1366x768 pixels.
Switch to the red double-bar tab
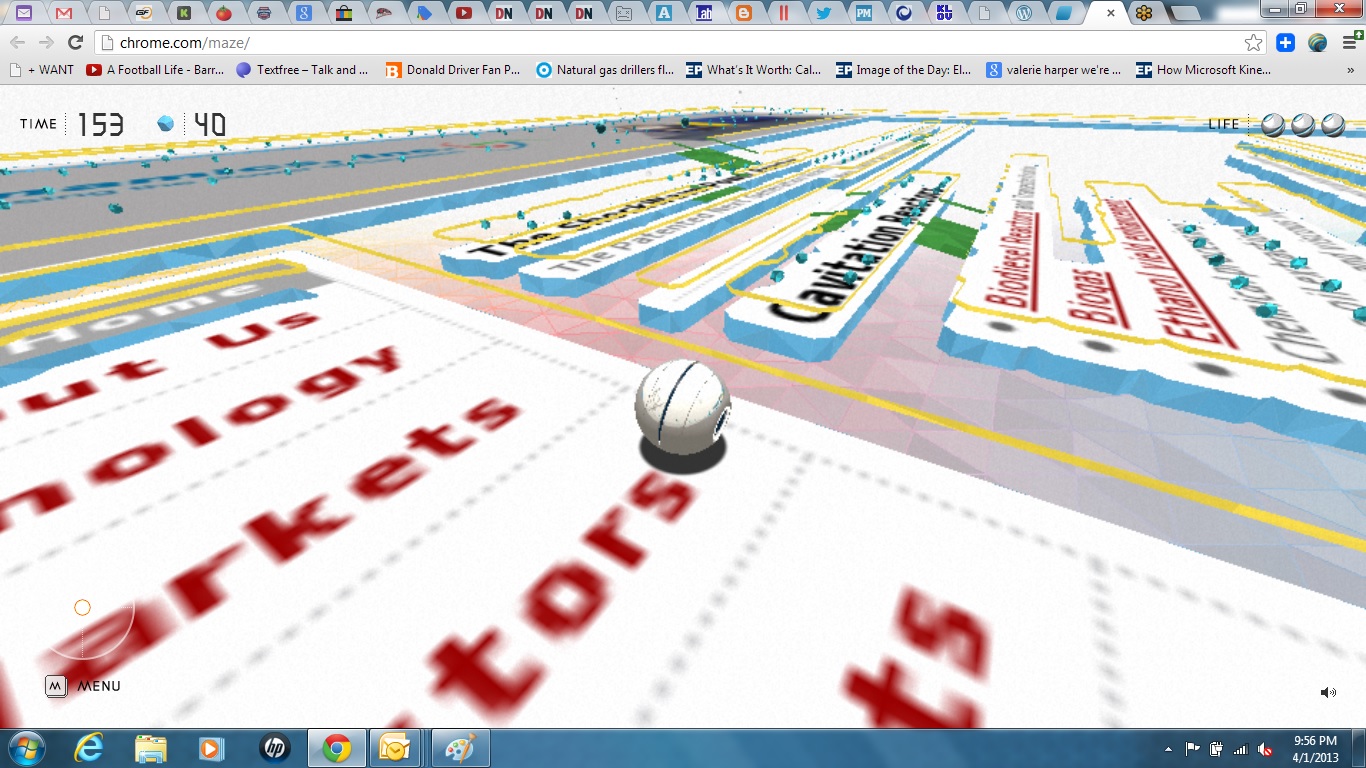click(x=783, y=13)
